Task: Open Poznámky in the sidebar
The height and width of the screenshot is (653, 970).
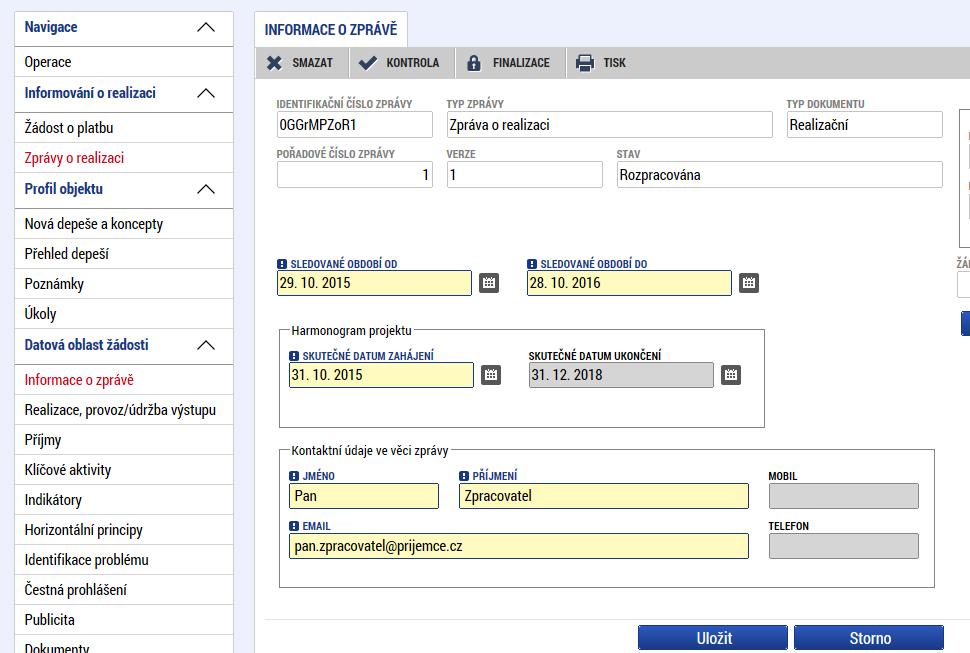Action: (x=124, y=284)
